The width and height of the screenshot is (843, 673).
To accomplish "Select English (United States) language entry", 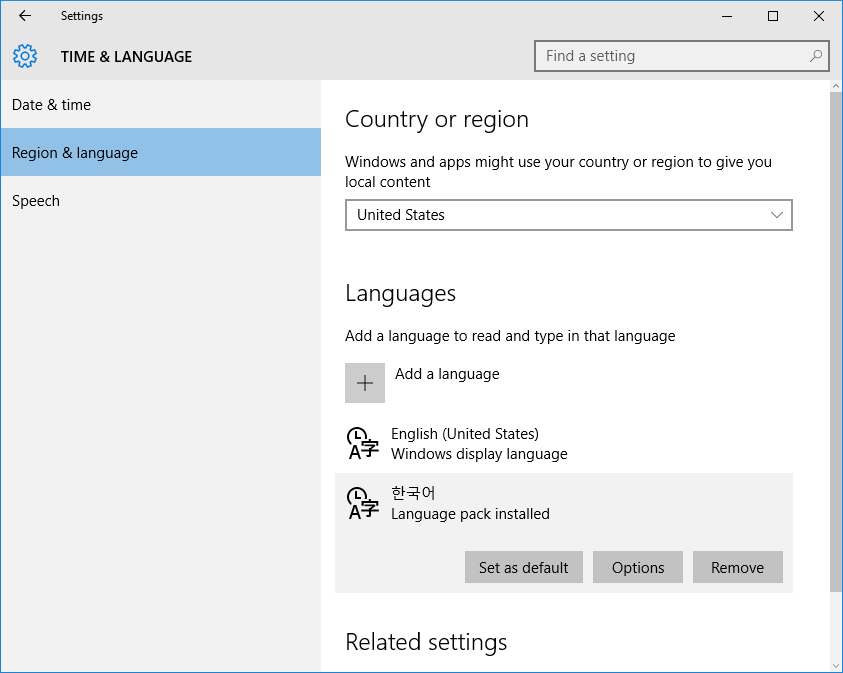I will coord(563,443).
